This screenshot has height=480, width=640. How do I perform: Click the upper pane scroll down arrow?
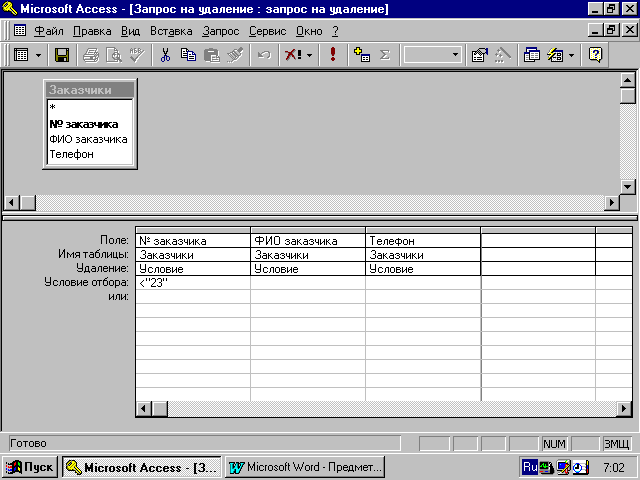tap(628, 187)
